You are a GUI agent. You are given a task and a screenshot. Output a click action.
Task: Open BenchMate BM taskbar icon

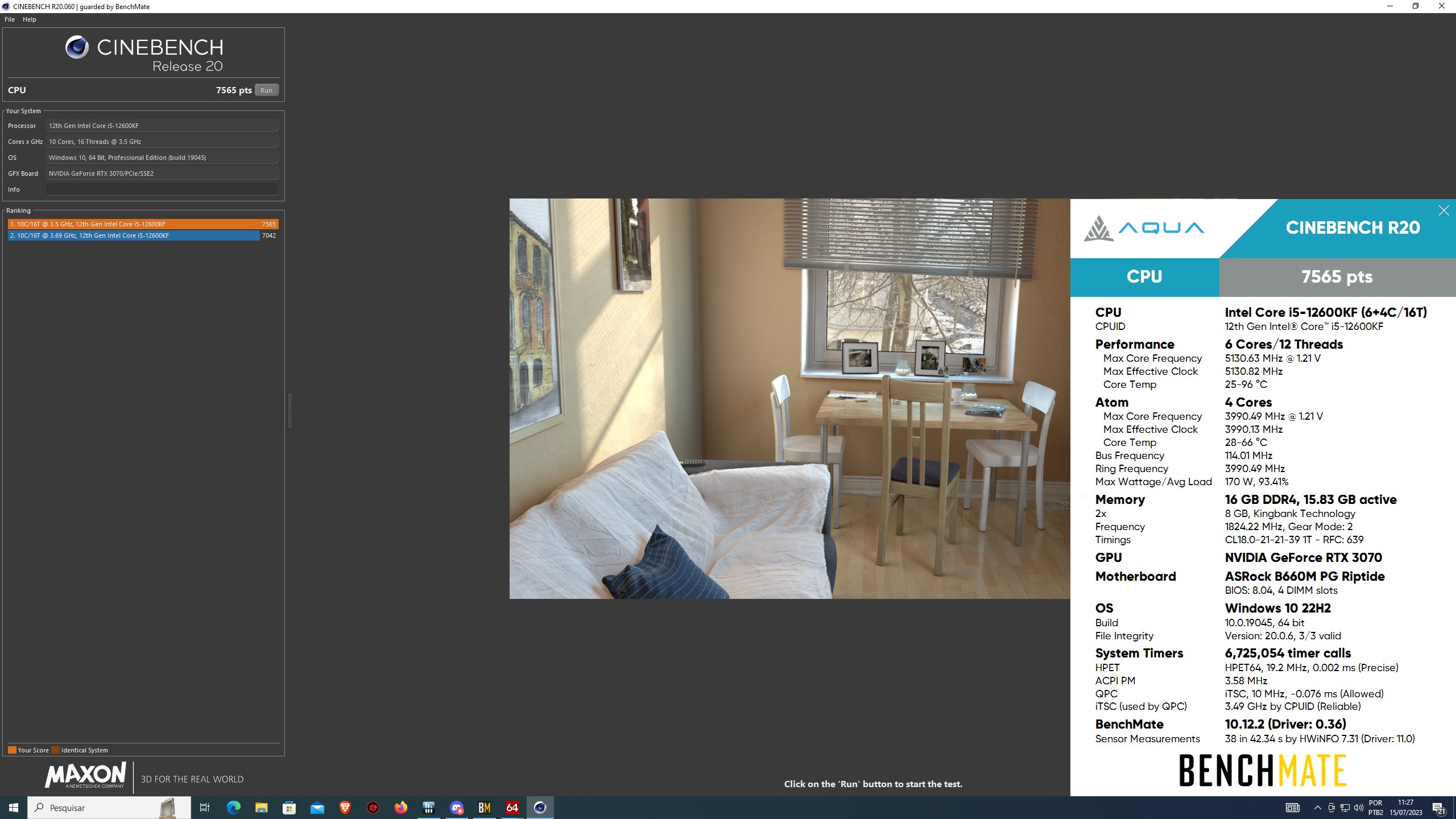pyautogui.click(x=485, y=808)
